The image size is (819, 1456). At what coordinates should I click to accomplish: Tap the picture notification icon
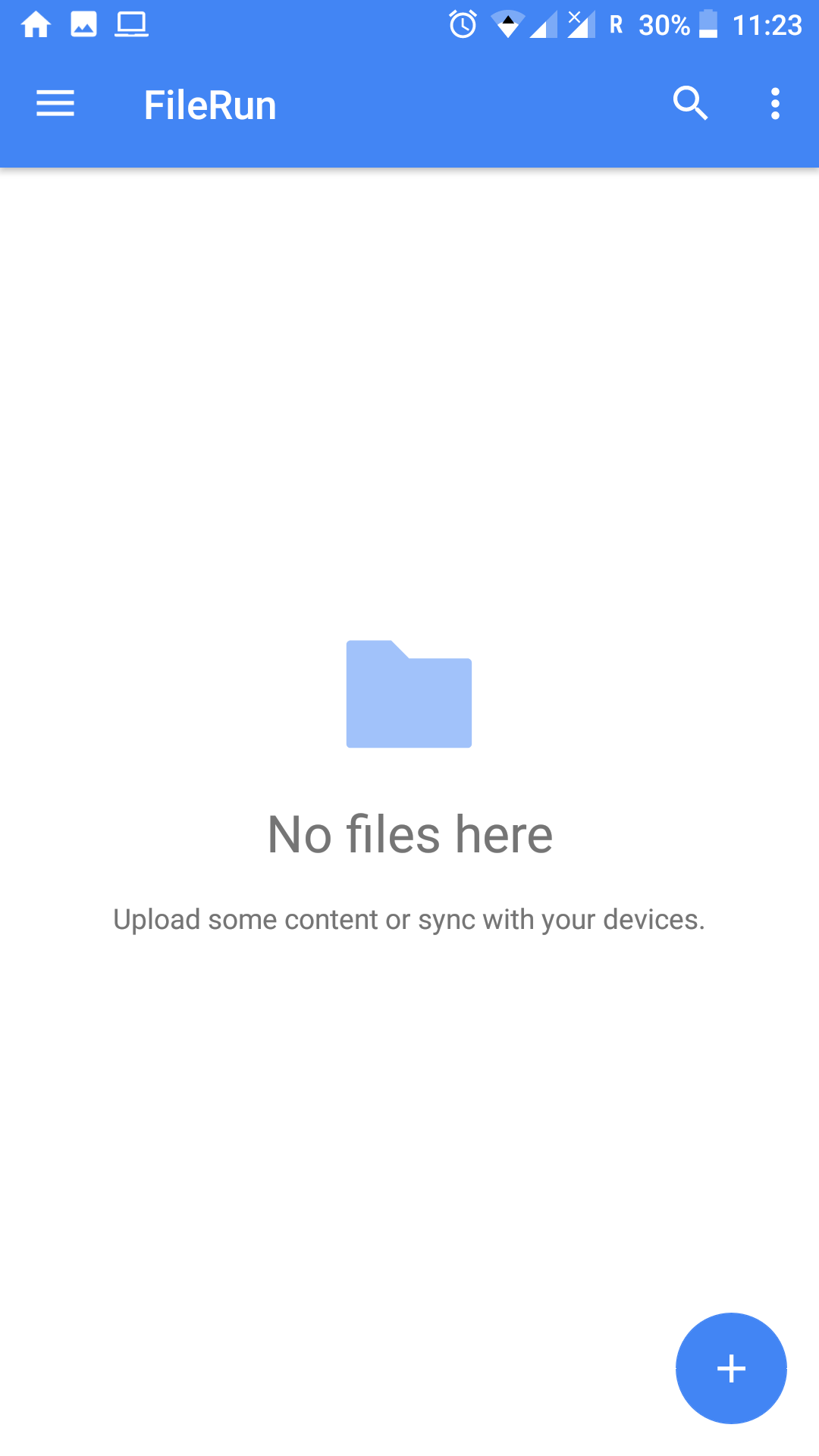point(83,24)
